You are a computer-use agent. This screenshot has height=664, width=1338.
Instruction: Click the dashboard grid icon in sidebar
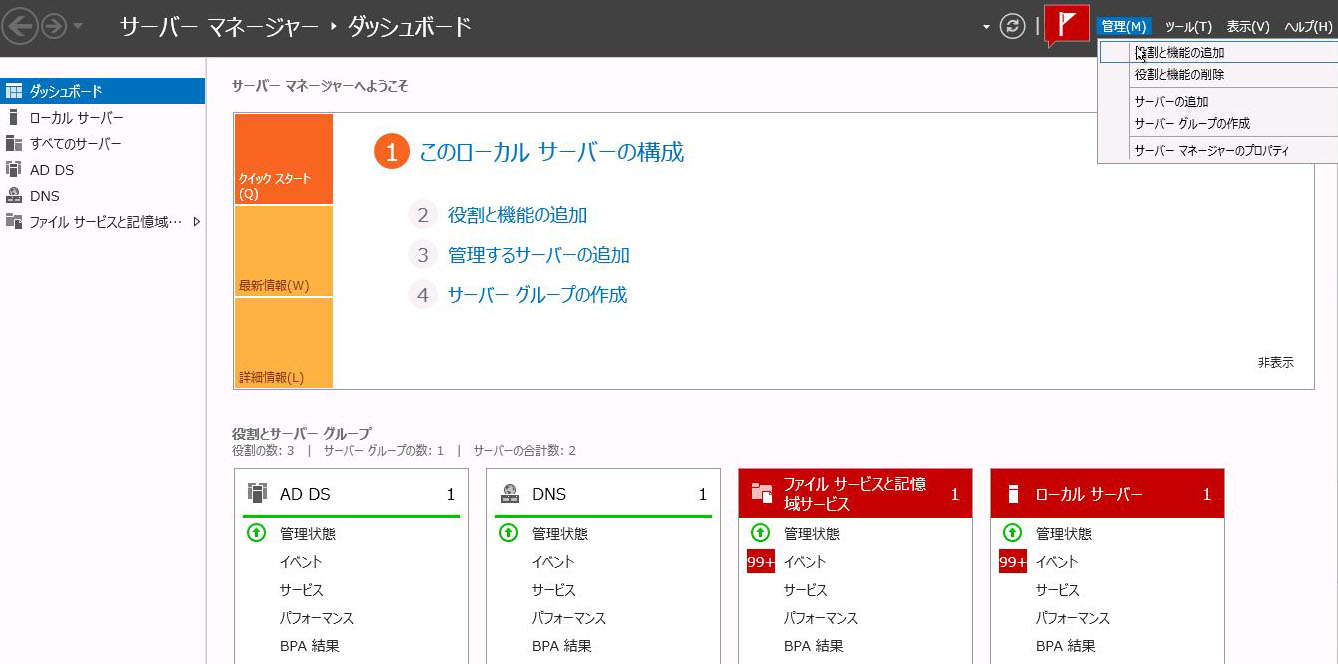pos(14,91)
